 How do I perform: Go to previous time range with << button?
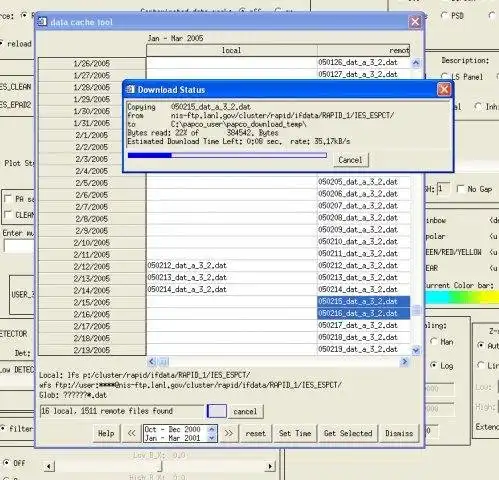tap(132, 433)
